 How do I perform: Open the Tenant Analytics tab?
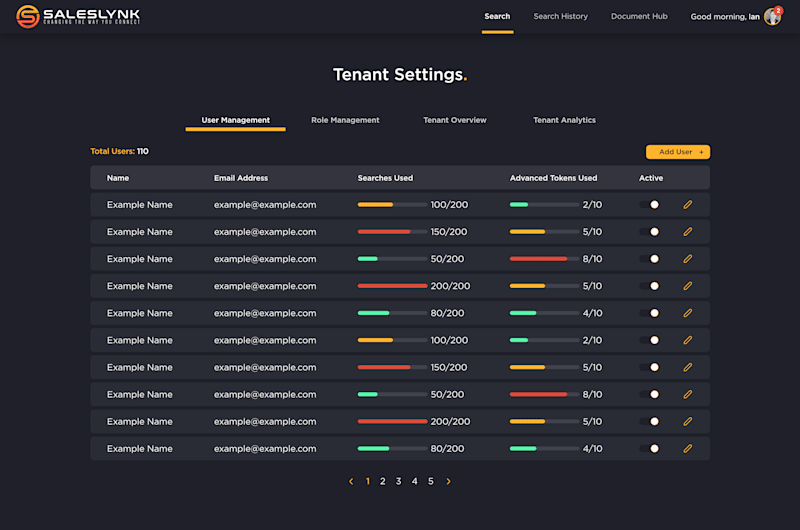point(564,120)
